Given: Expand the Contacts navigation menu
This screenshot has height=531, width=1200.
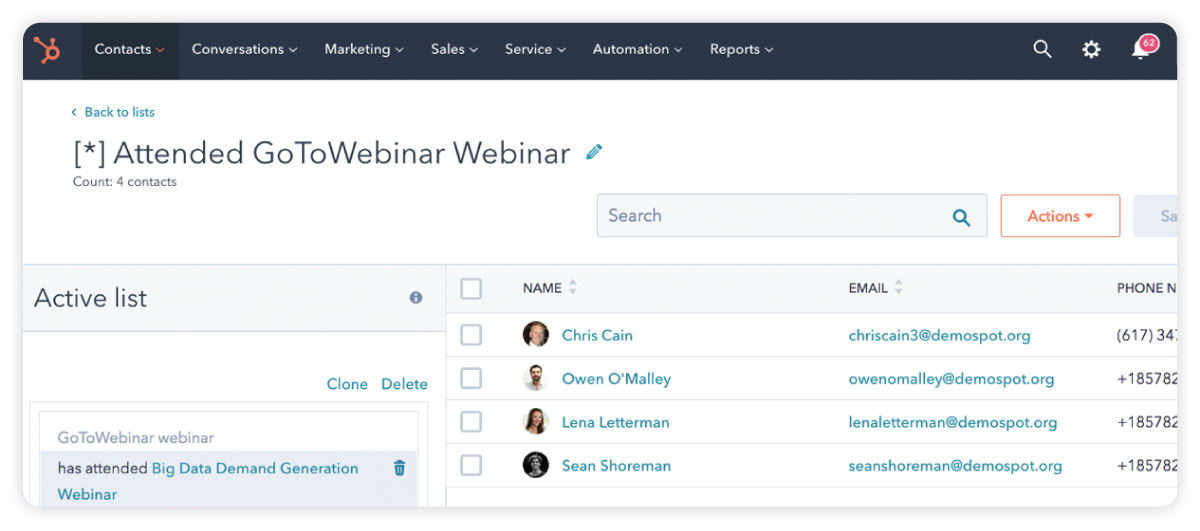Looking at the screenshot, I should click(129, 49).
